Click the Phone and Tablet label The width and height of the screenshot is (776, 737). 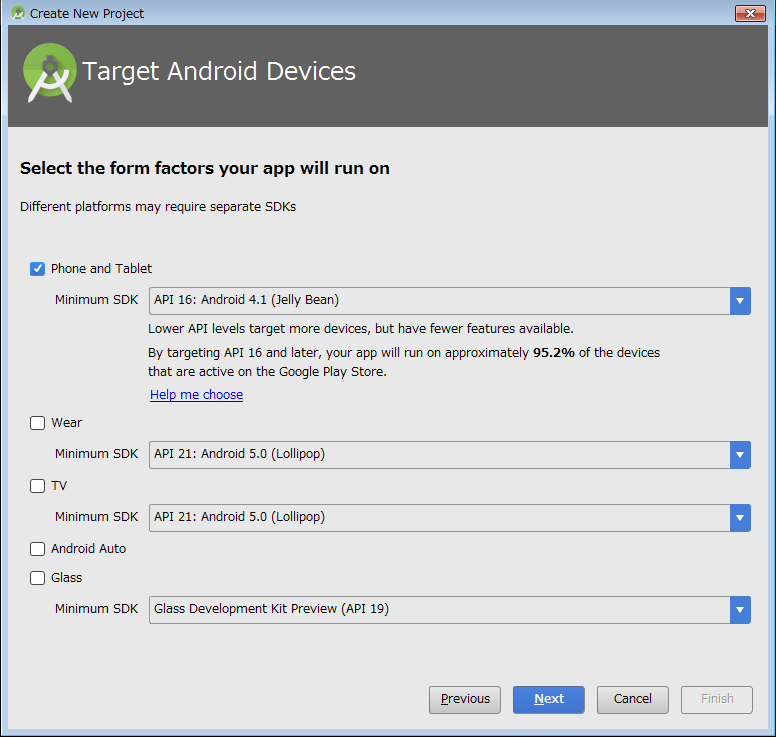101,269
